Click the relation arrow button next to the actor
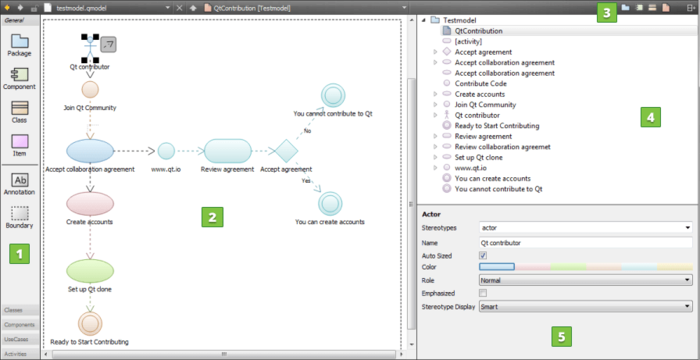The width and height of the screenshot is (700, 360). coord(108,44)
